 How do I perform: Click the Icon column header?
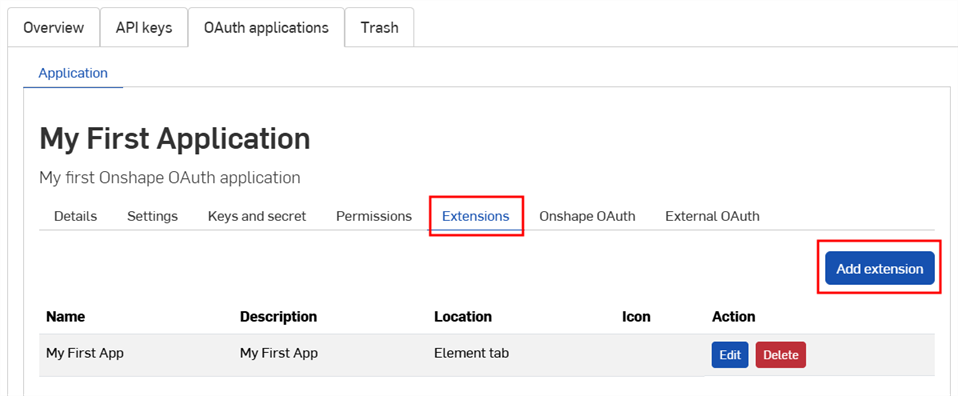636,317
